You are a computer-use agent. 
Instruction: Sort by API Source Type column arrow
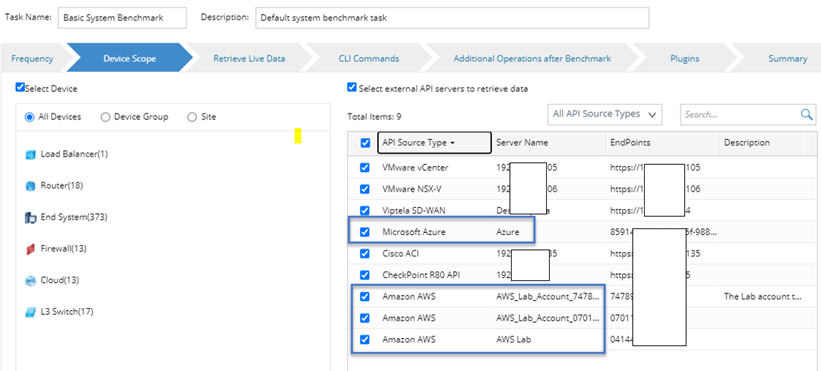[452, 143]
